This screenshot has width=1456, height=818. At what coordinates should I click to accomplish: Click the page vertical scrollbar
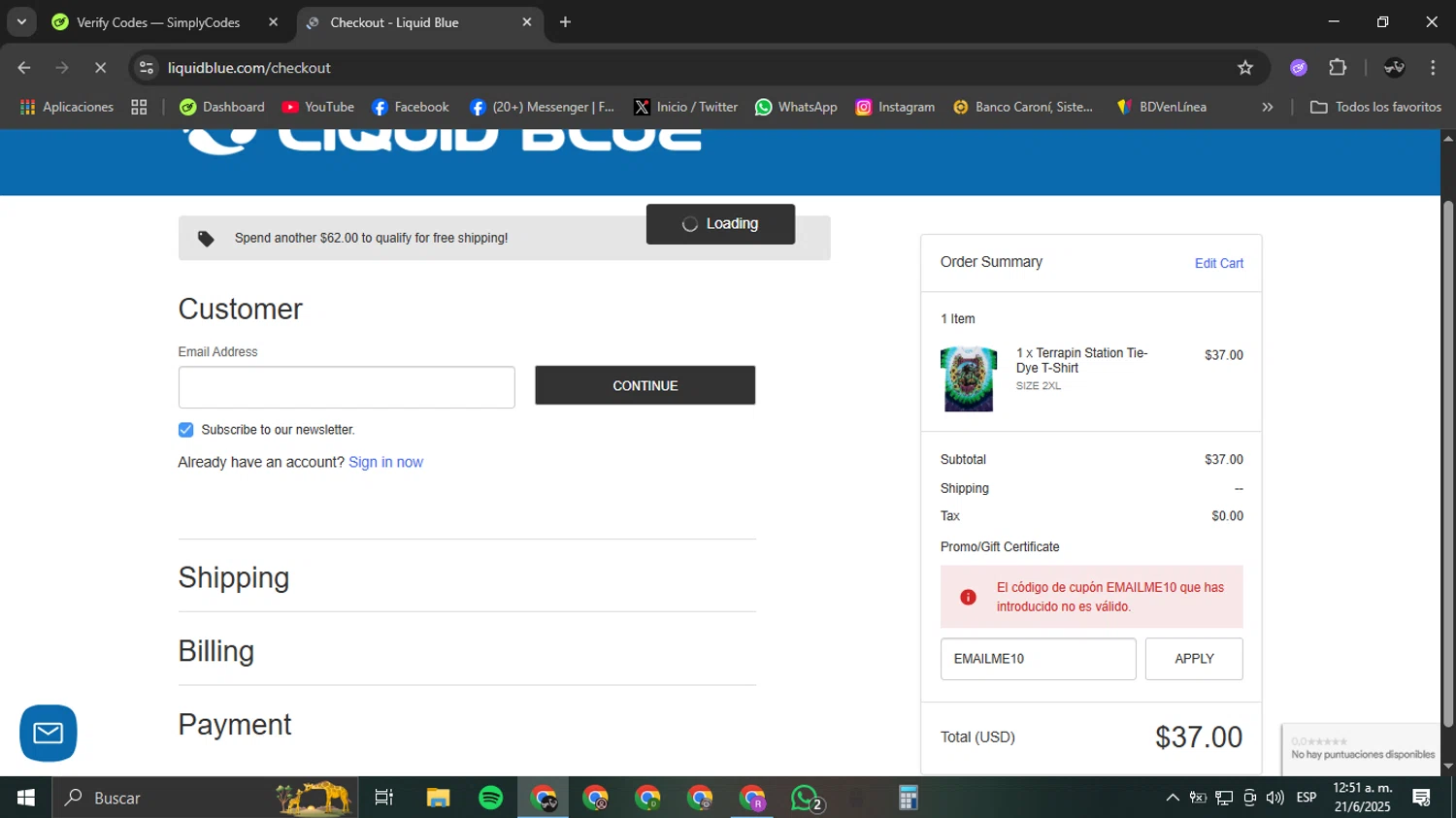1448,464
